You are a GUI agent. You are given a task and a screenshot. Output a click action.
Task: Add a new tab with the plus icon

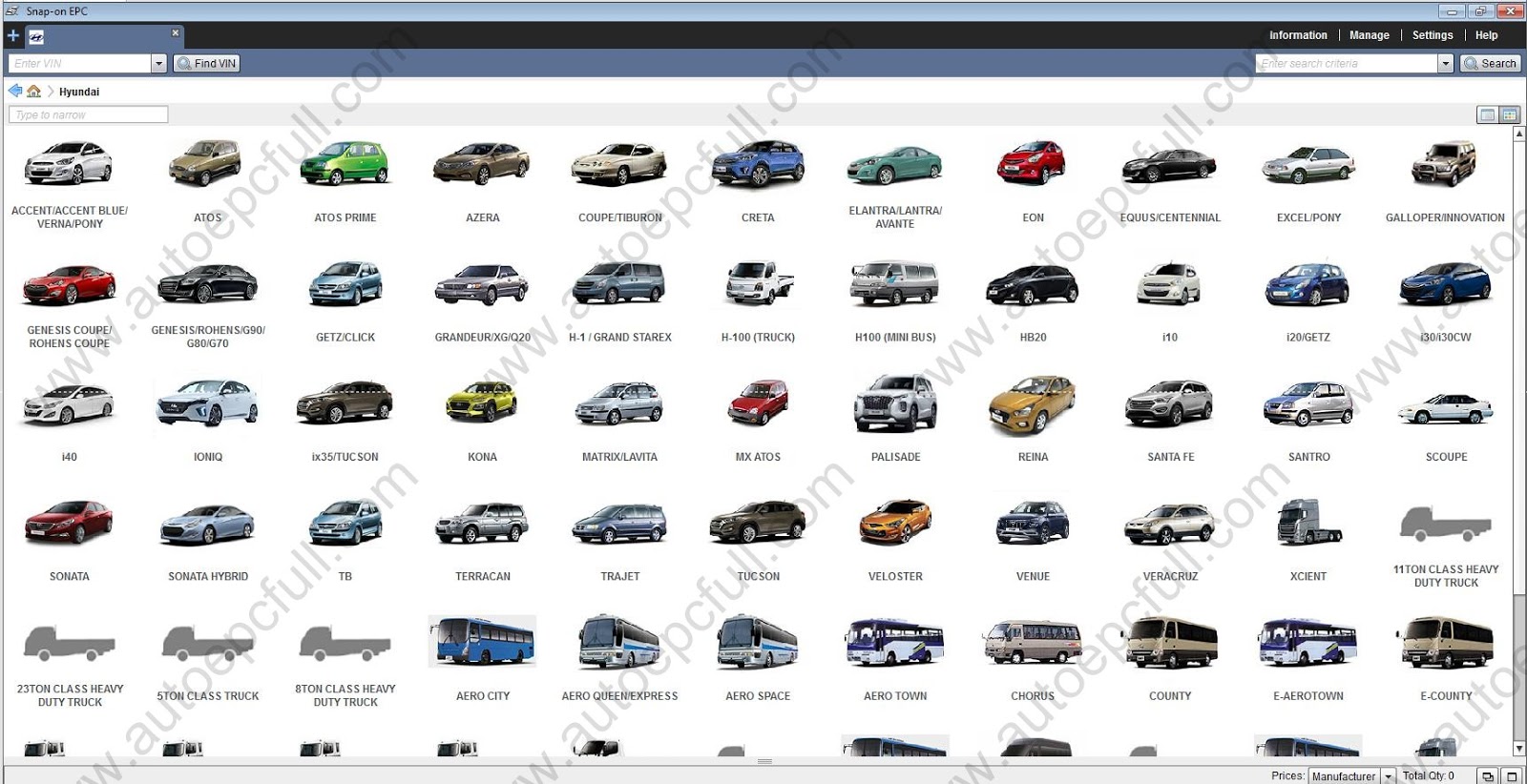pos(13,36)
